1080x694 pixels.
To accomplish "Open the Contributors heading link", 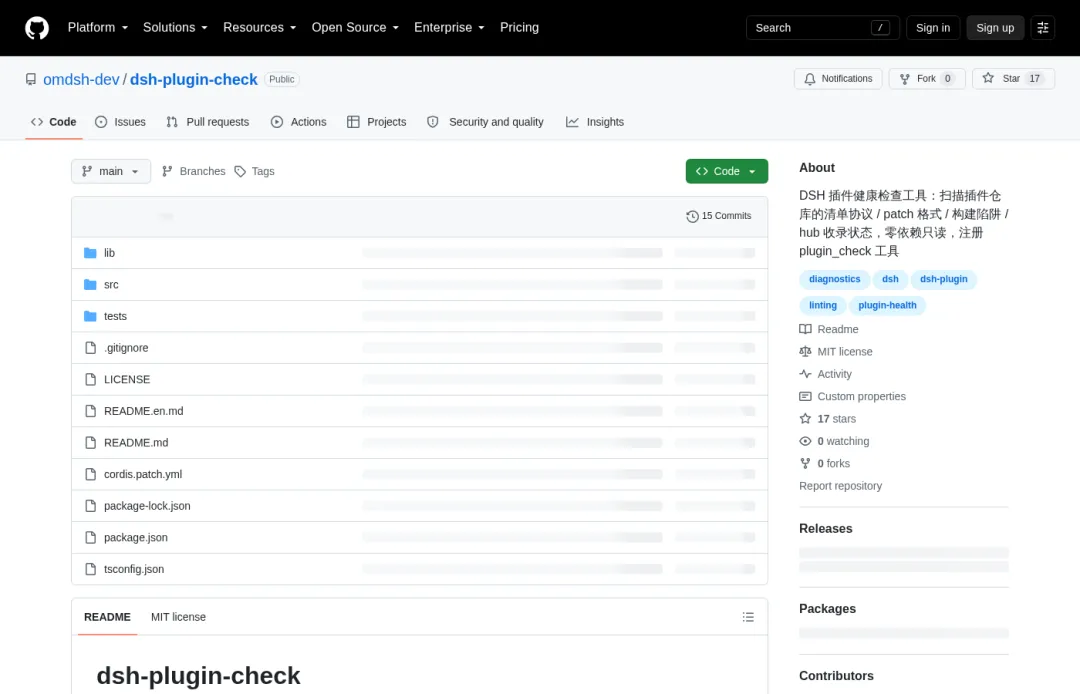I will point(836,676).
